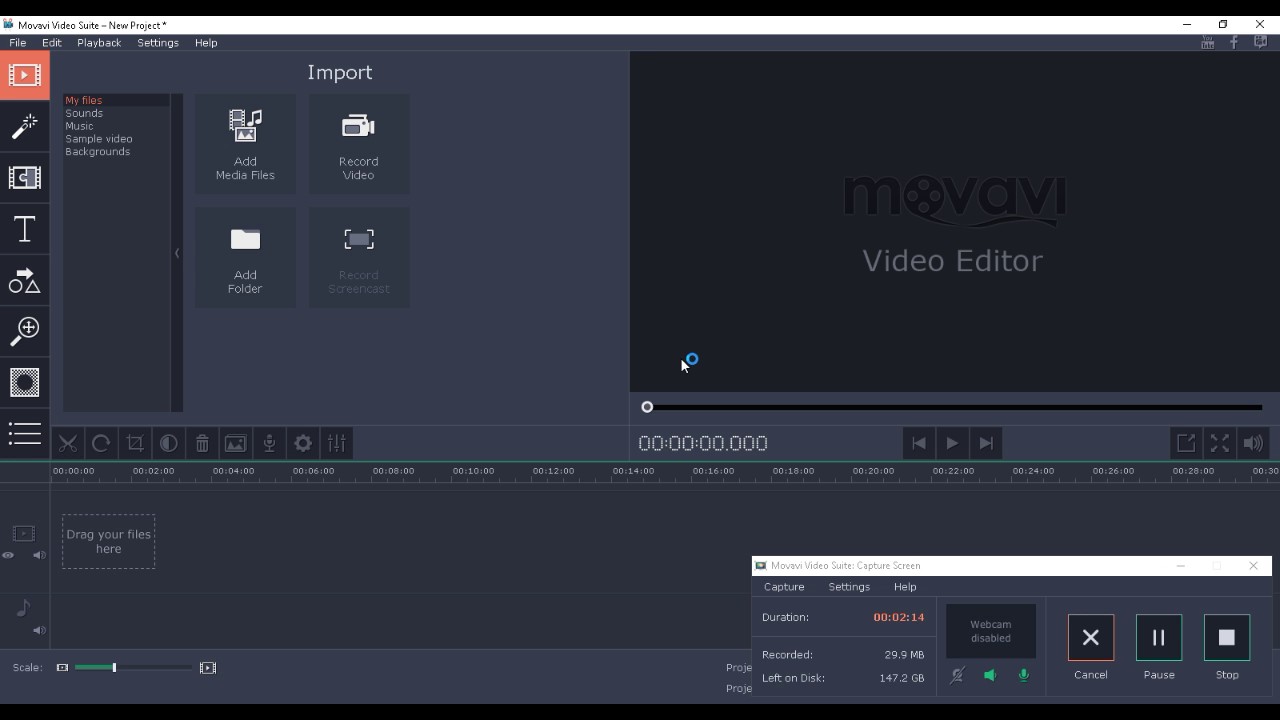The width and height of the screenshot is (1280, 720).
Task: Open the Help menu in Video Editor
Action: pos(206,43)
